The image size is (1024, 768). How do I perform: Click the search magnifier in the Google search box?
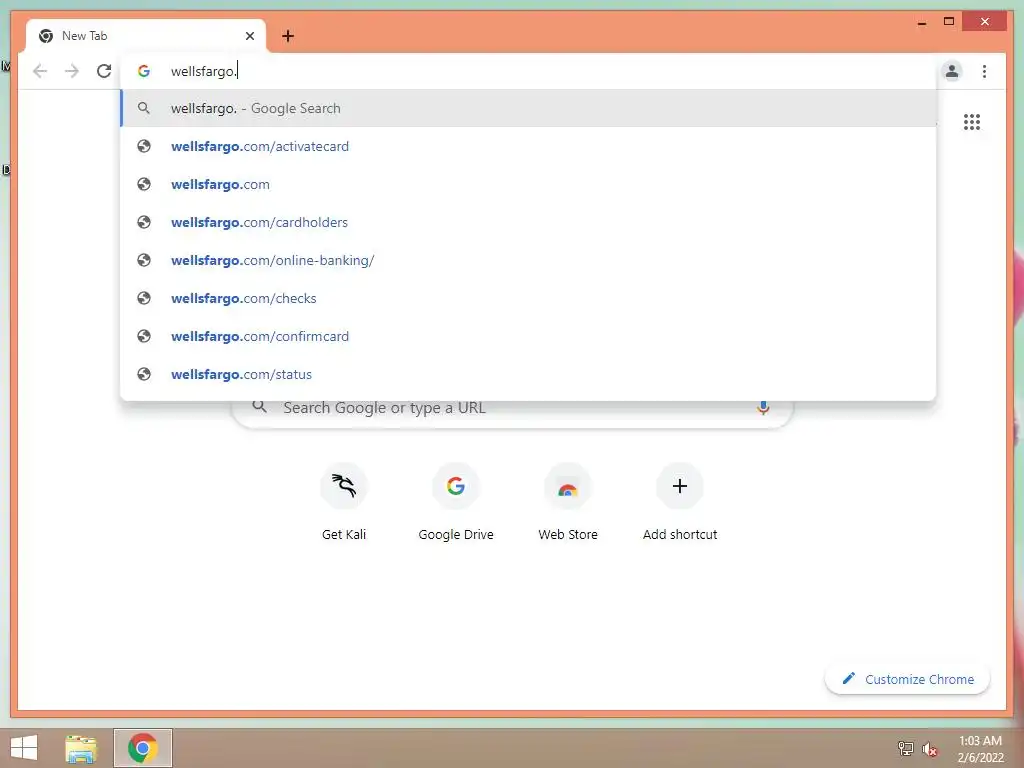click(259, 407)
